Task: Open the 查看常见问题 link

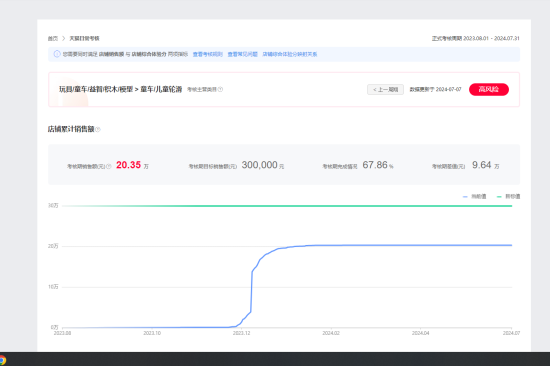Action: point(242,54)
